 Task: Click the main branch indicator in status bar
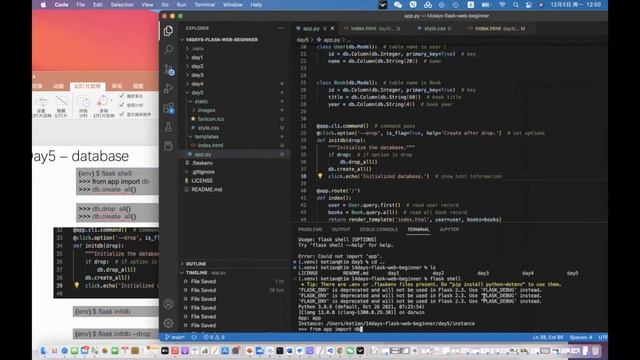[x=175, y=337]
